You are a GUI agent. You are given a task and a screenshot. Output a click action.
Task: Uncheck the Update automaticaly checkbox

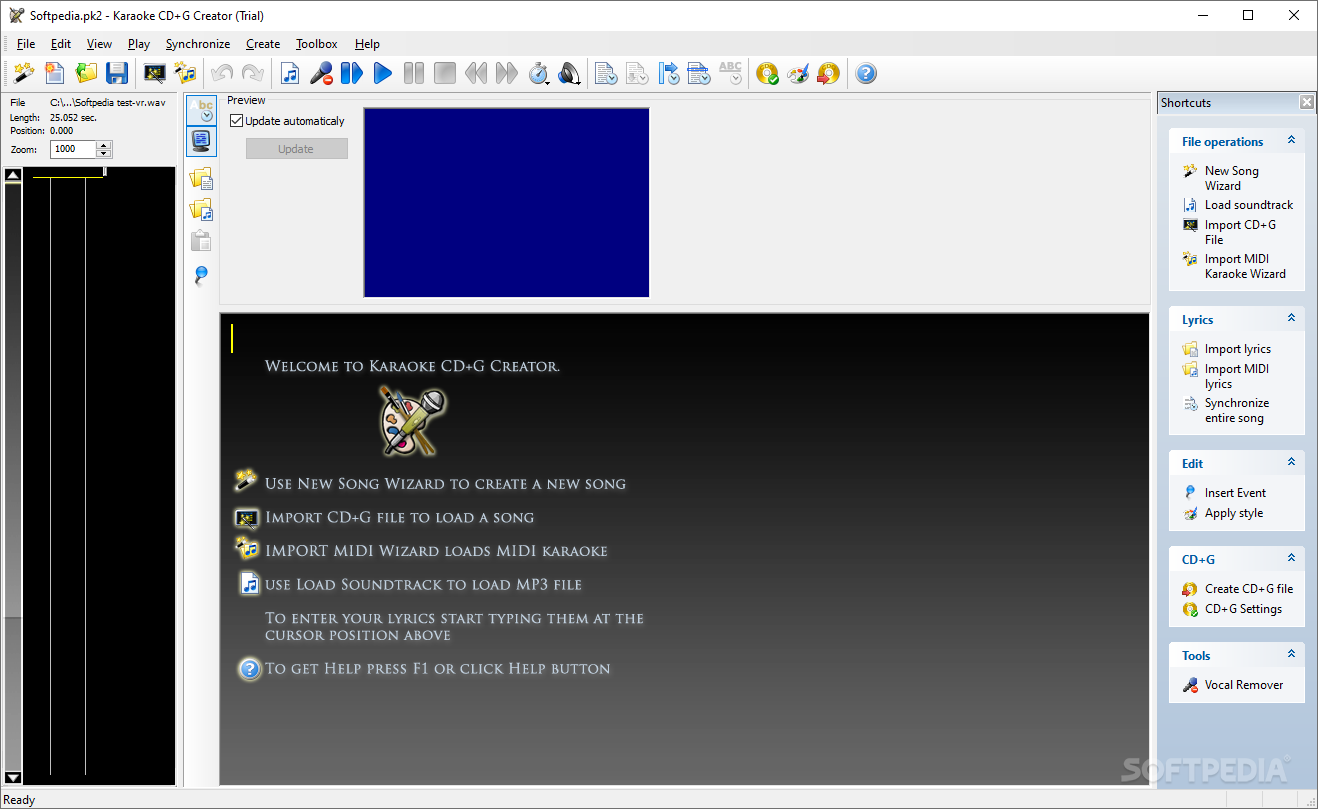click(x=237, y=121)
